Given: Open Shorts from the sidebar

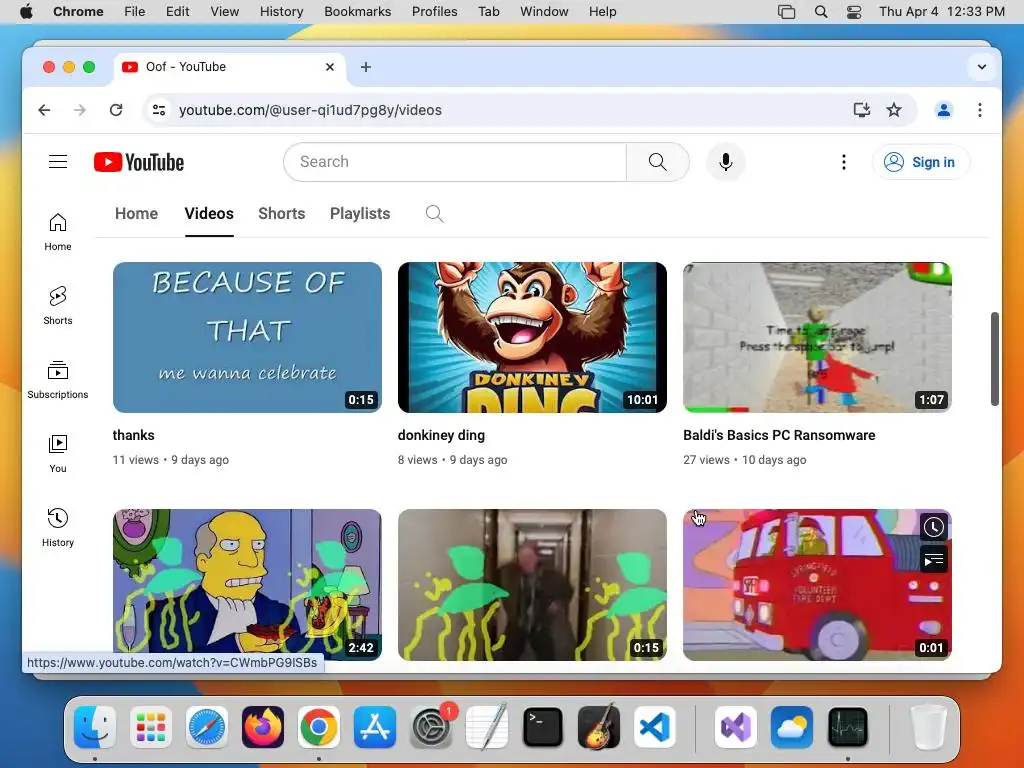Looking at the screenshot, I should point(58,306).
